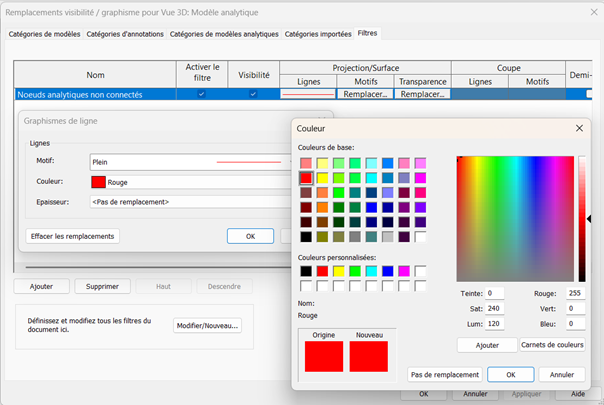Choose the bright magenta swatch in basic colors

tap(420, 178)
